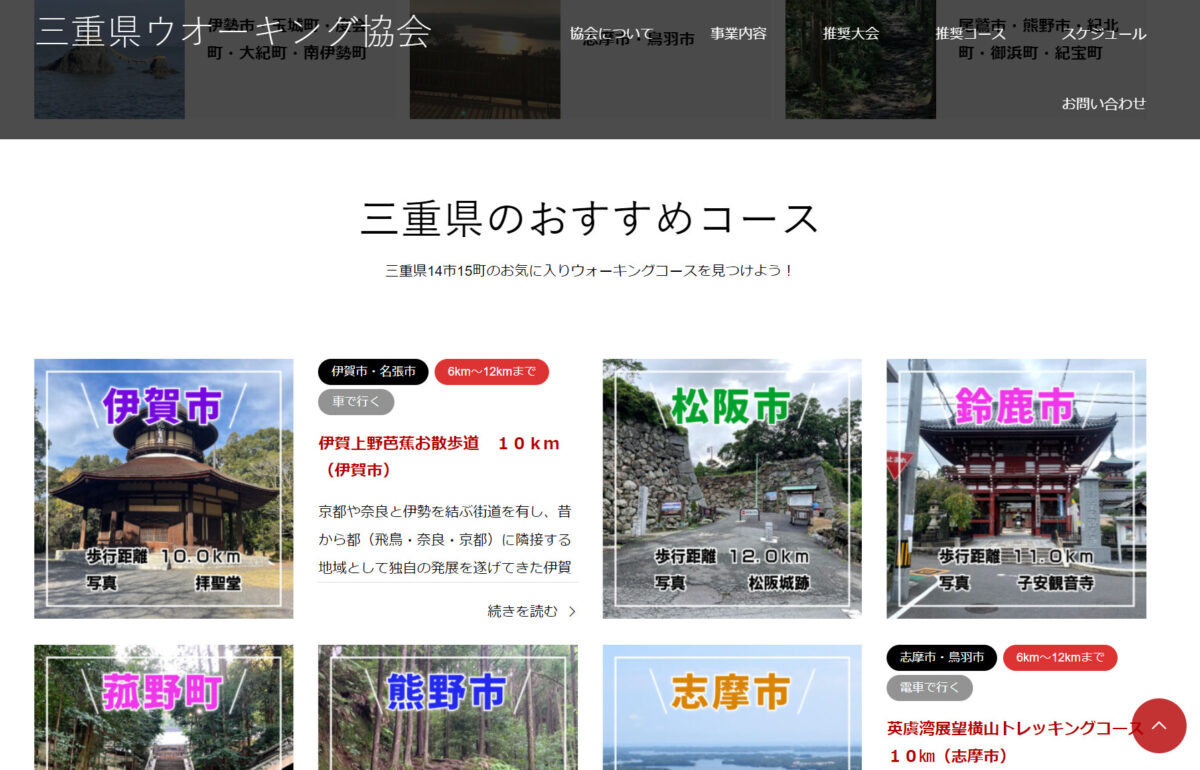Screen dimensions: 1200x770
Task: Click the chevron next to 続きを読む
Action: point(572,611)
